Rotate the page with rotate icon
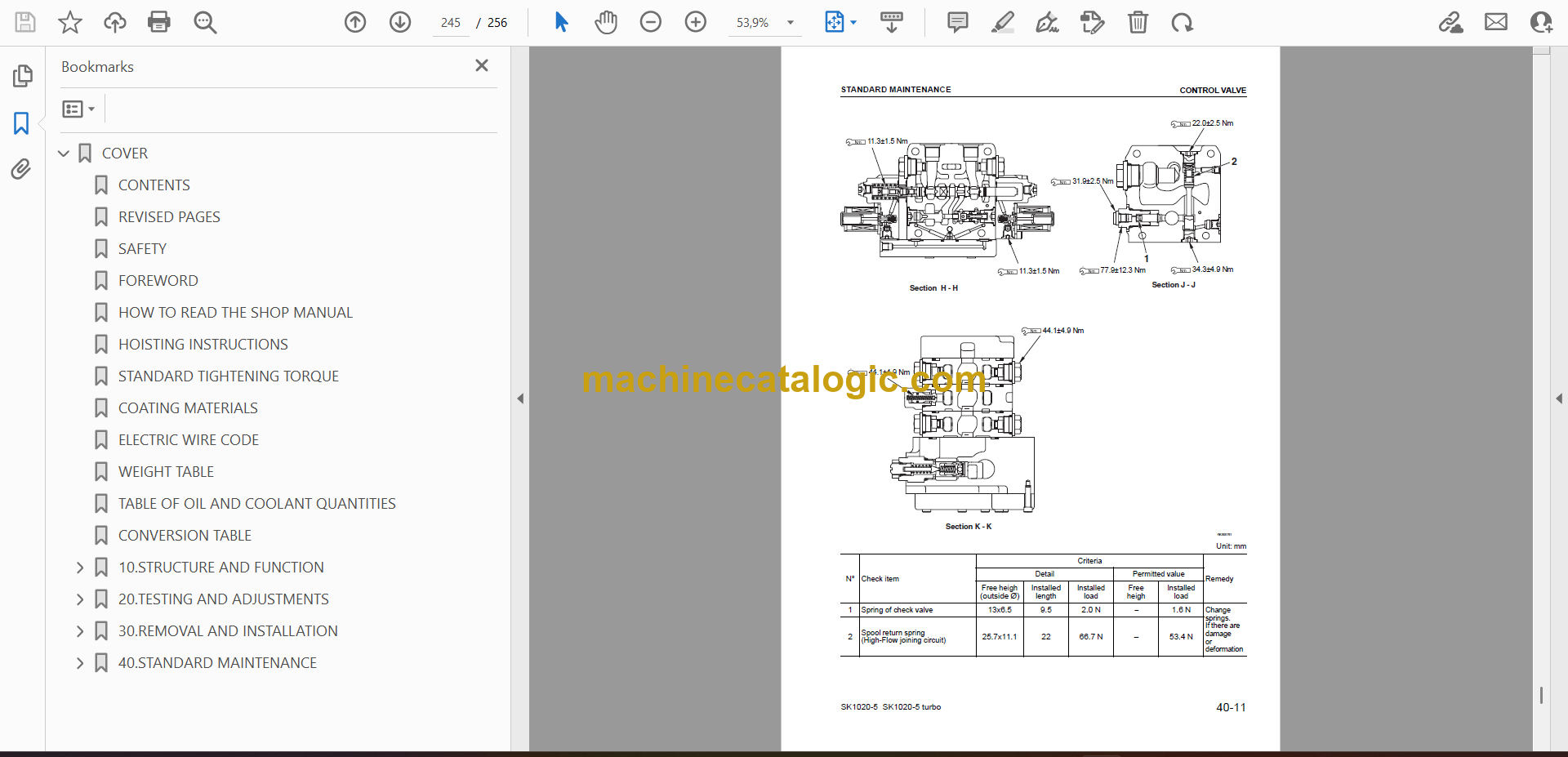 click(1182, 22)
